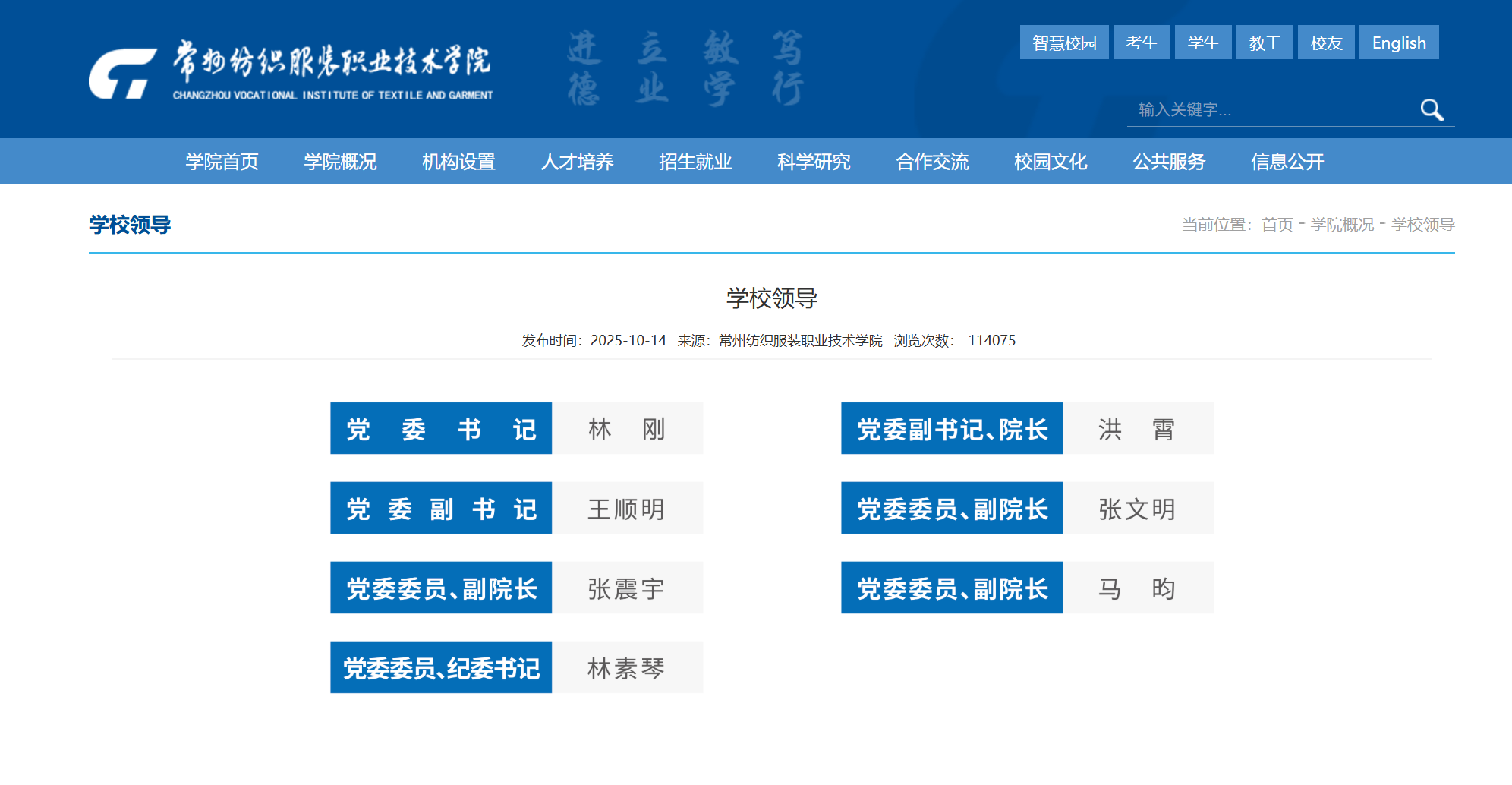Click 学院概况 in the breadcrumb trail
Screen dimensions: 1512x785
point(1342,225)
